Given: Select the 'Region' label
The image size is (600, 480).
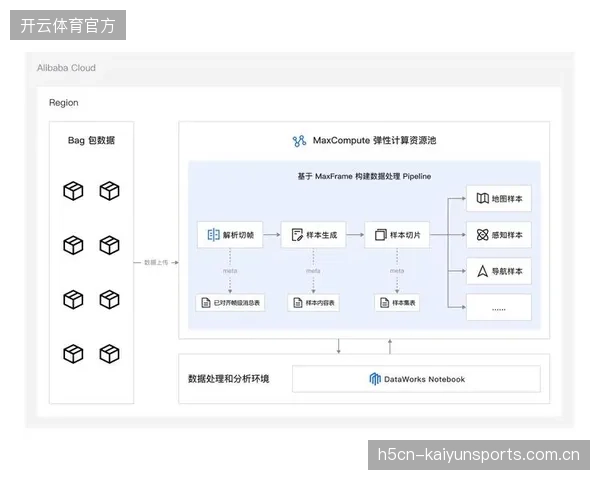Looking at the screenshot, I should point(64,103).
